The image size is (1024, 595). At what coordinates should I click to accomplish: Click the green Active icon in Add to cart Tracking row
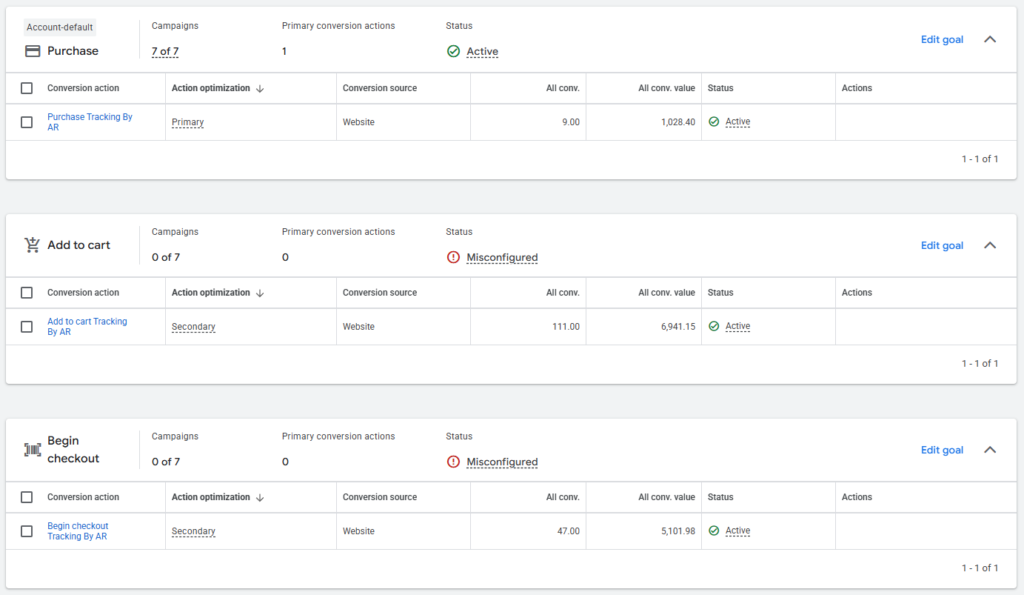(x=714, y=326)
